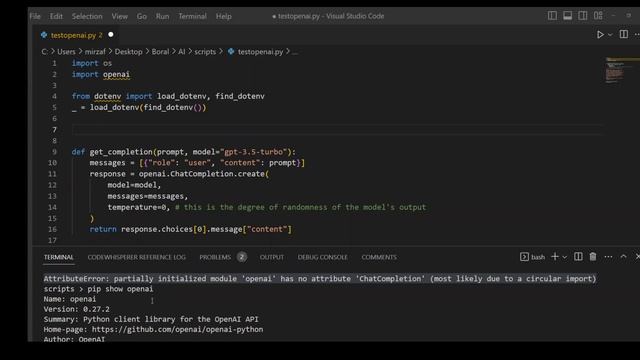The height and width of the screenshot is (360, 640).
Task: Open the Terminal menu
Action: click(192, 16)
